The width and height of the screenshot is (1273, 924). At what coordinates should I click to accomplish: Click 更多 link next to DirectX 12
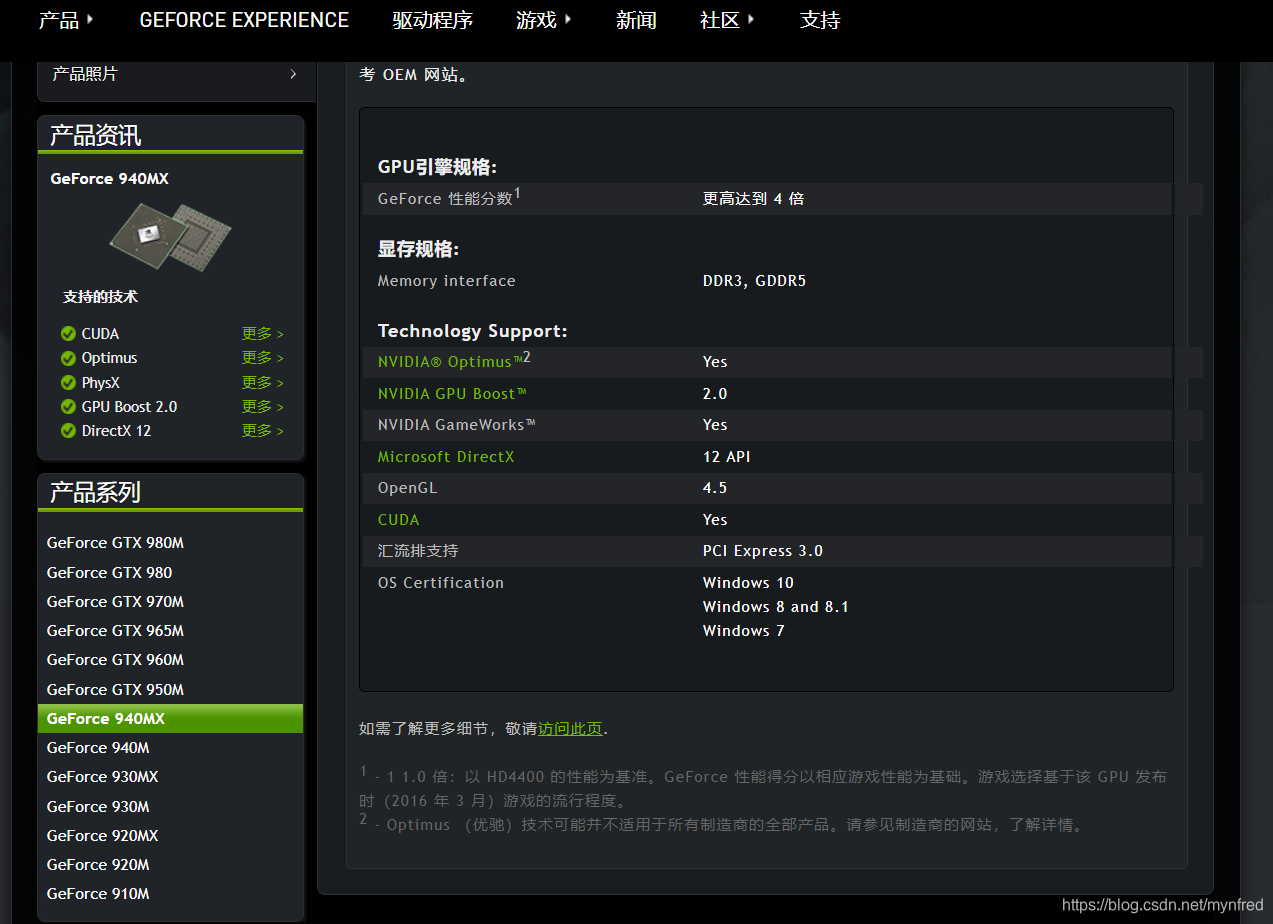tap(263, 431)
